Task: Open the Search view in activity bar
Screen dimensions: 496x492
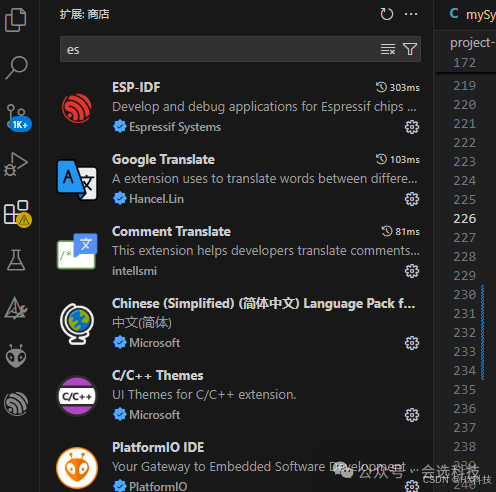Action: pos(16,68)
